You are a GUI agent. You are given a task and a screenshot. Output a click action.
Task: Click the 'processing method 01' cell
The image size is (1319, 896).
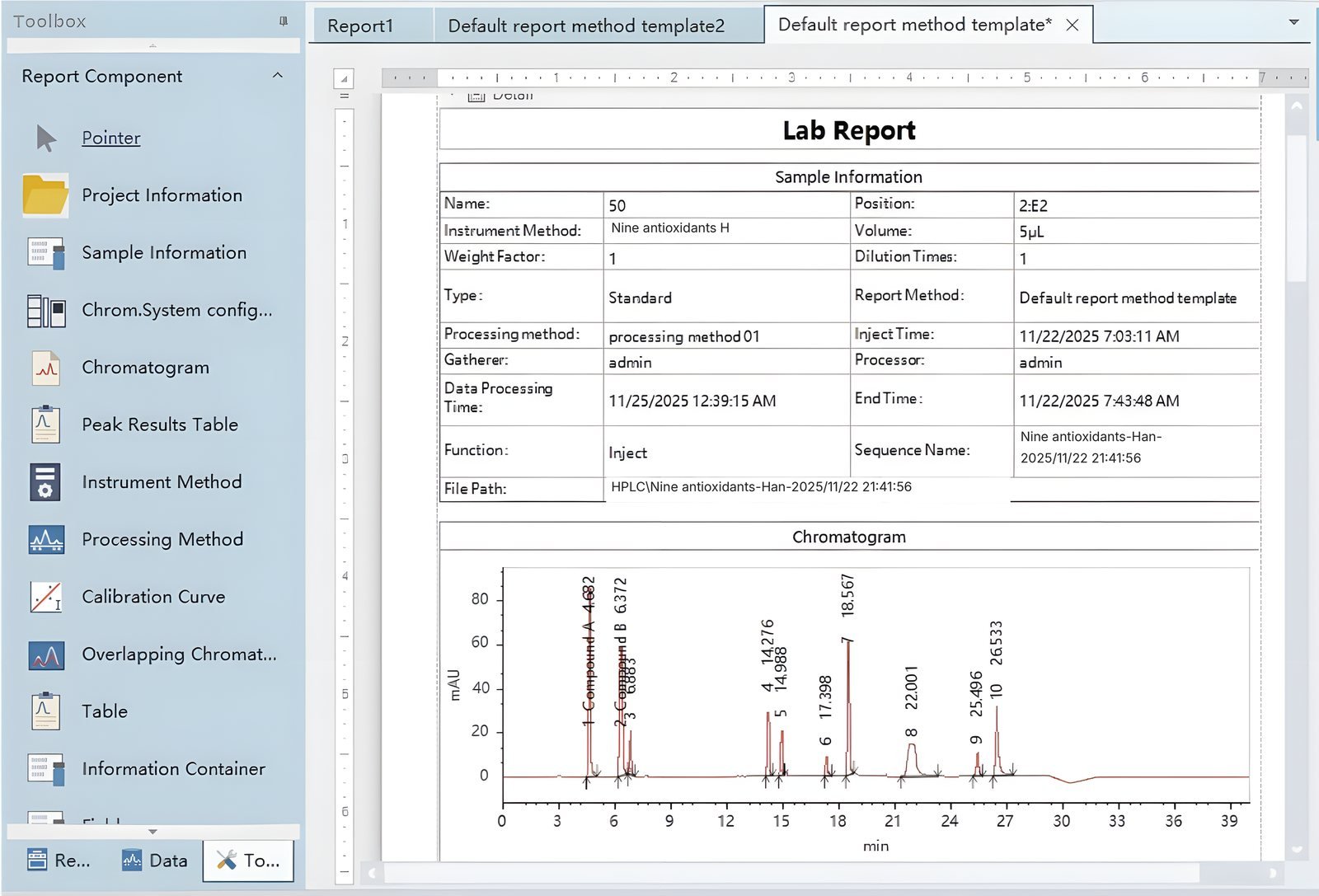tap(726, 336)
